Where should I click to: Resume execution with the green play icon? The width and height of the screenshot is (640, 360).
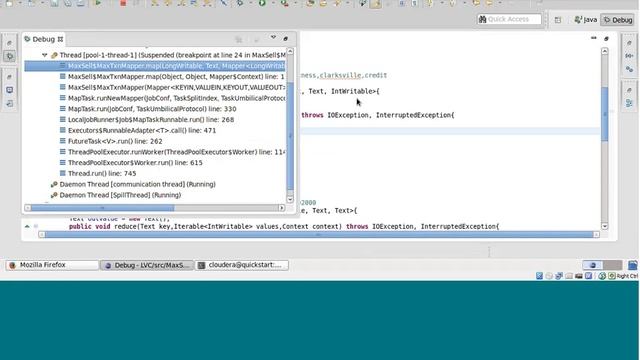tap(98, 3)
